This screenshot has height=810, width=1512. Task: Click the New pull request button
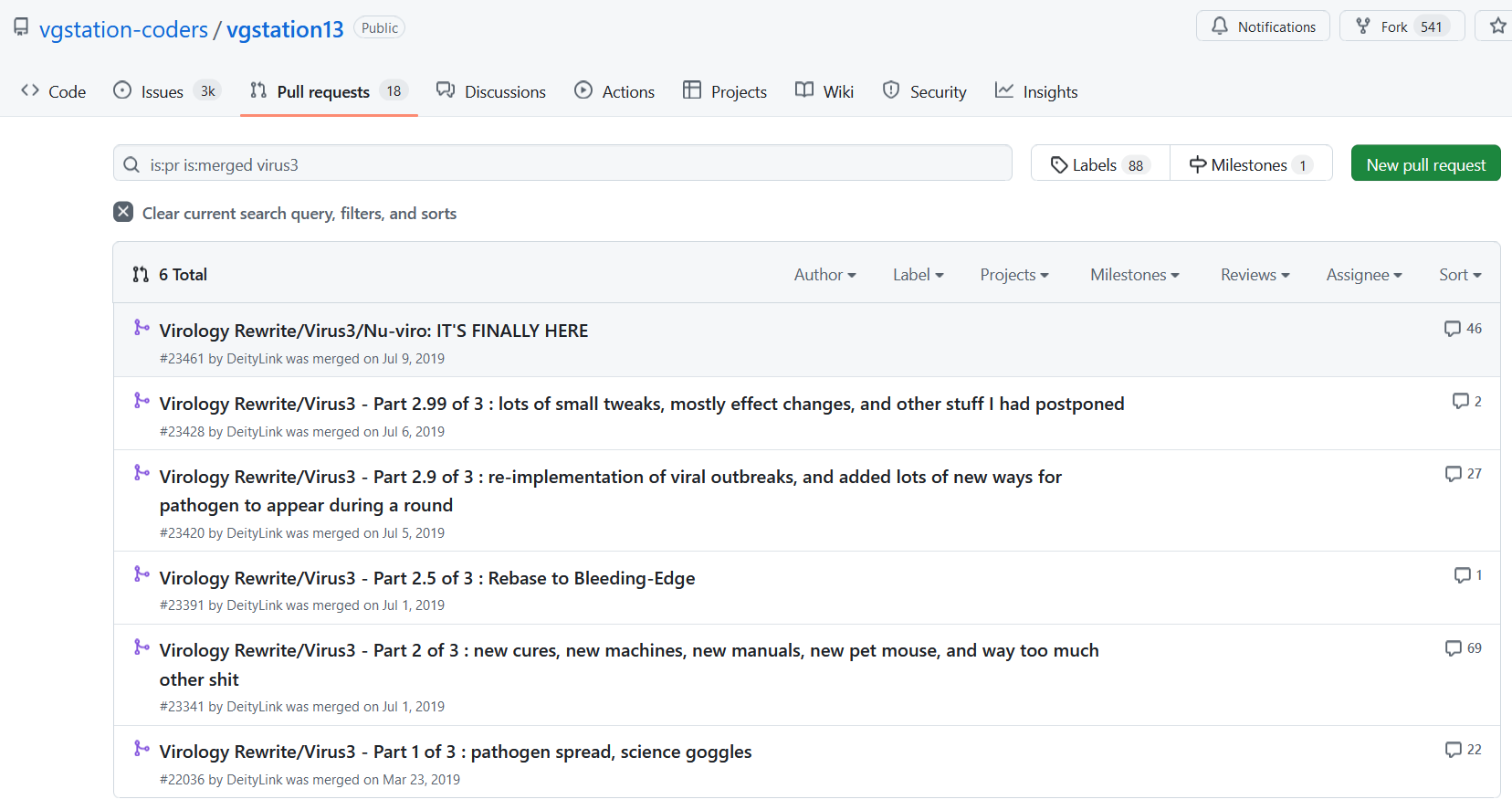coord(1425,163)
